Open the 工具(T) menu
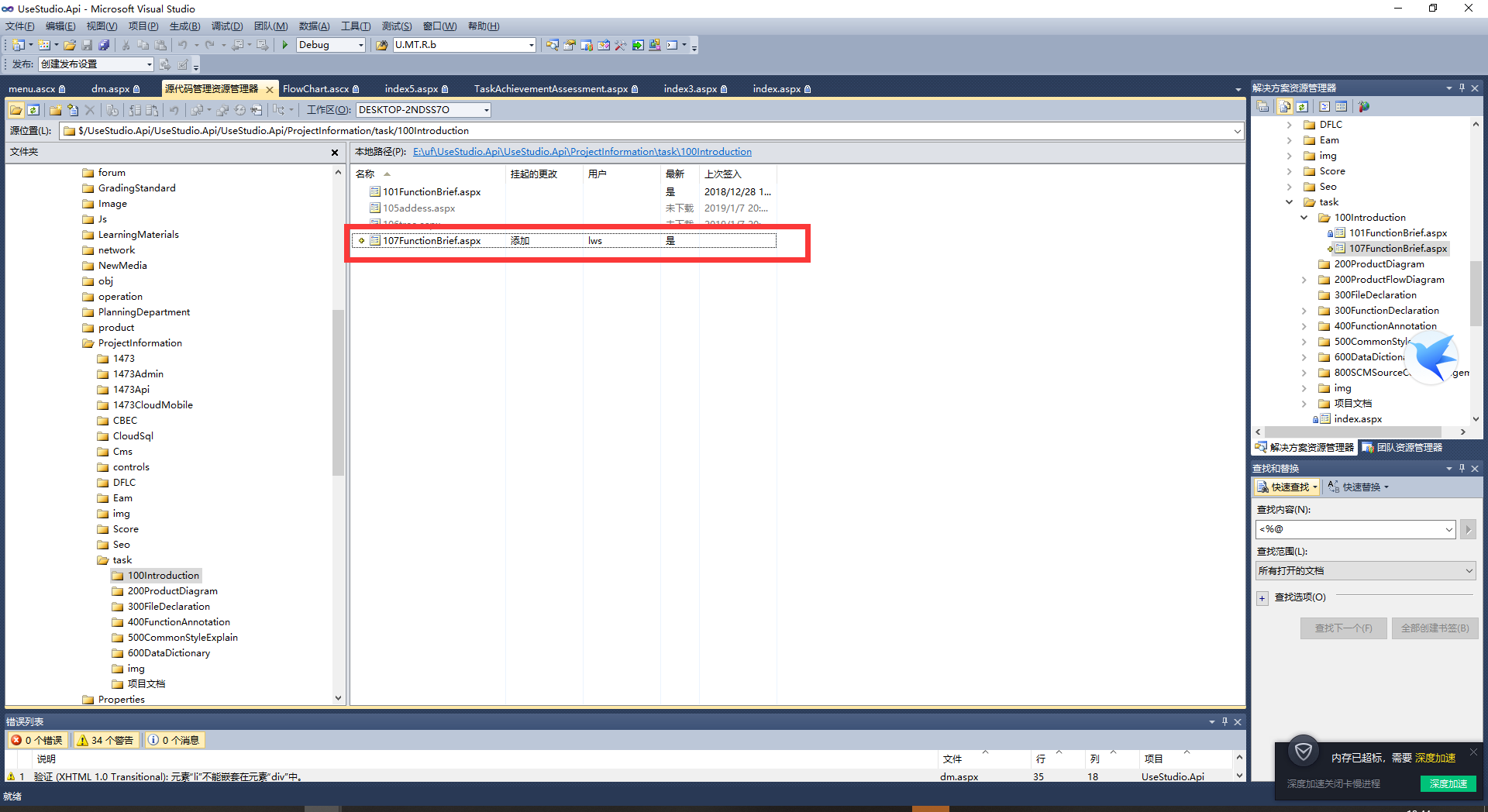Screen dimensions: 1488x812 click(356, 26)
